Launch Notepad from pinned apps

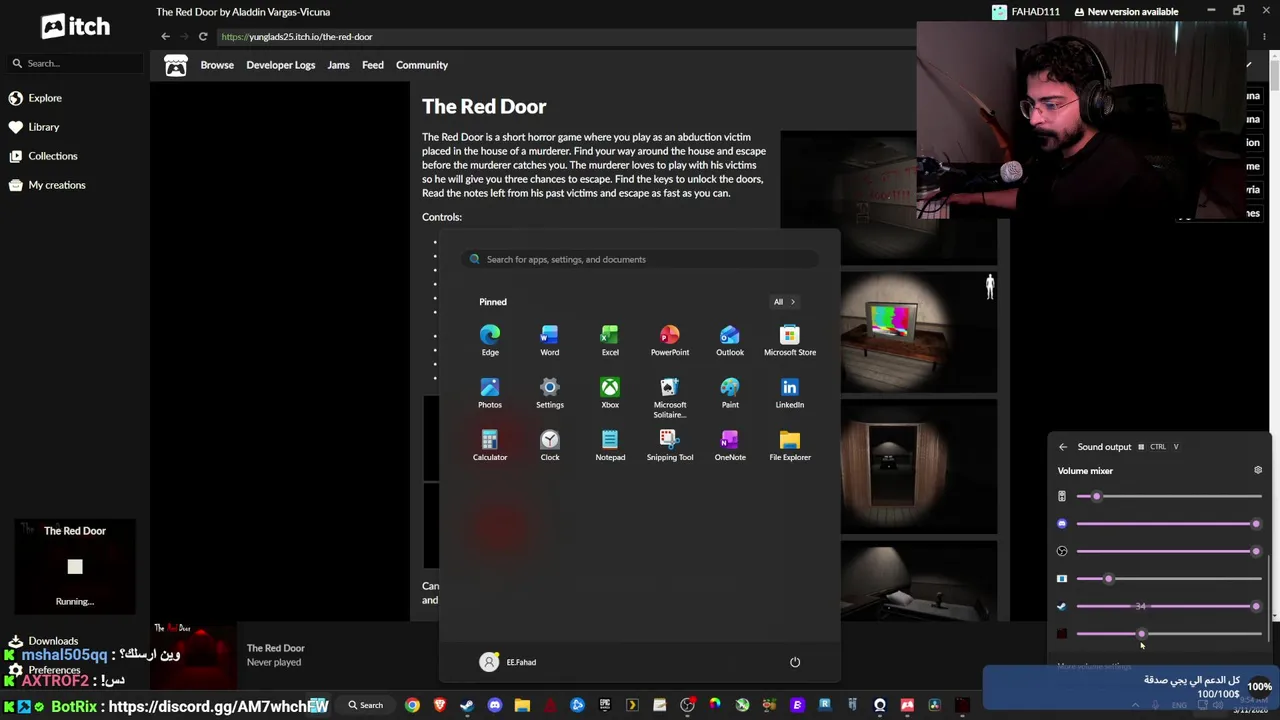610,445
